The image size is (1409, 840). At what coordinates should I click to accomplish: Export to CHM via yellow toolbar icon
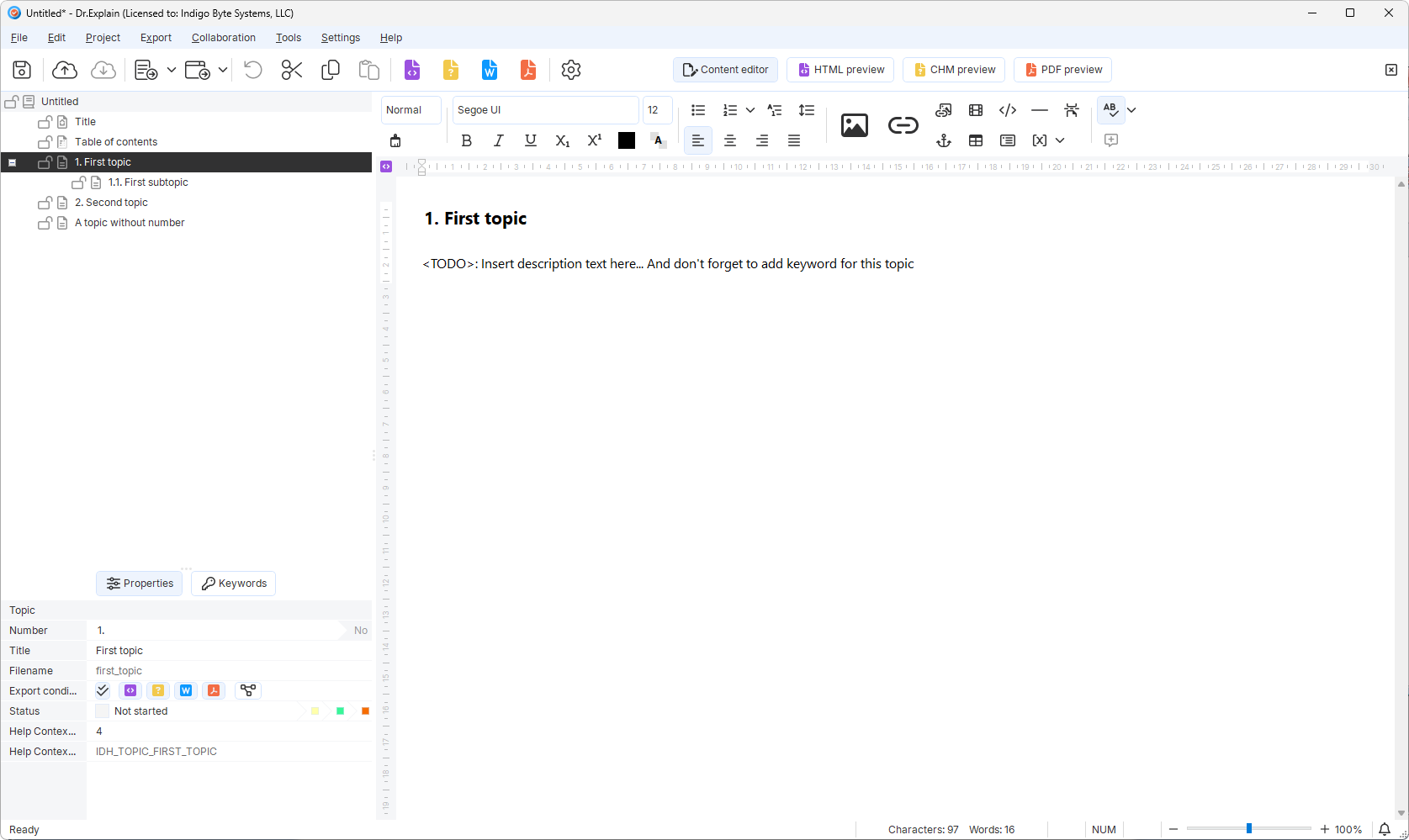tap(451, 70)
